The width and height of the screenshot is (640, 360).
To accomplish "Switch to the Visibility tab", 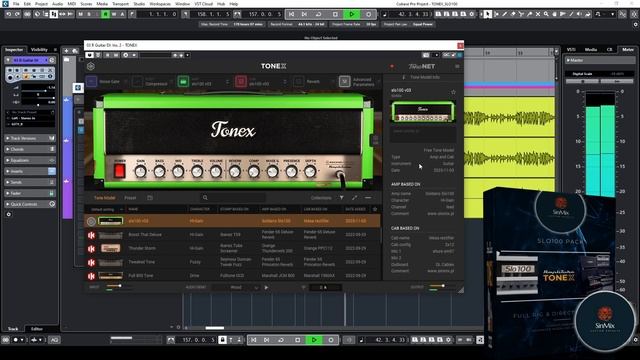I will (40, 49).
